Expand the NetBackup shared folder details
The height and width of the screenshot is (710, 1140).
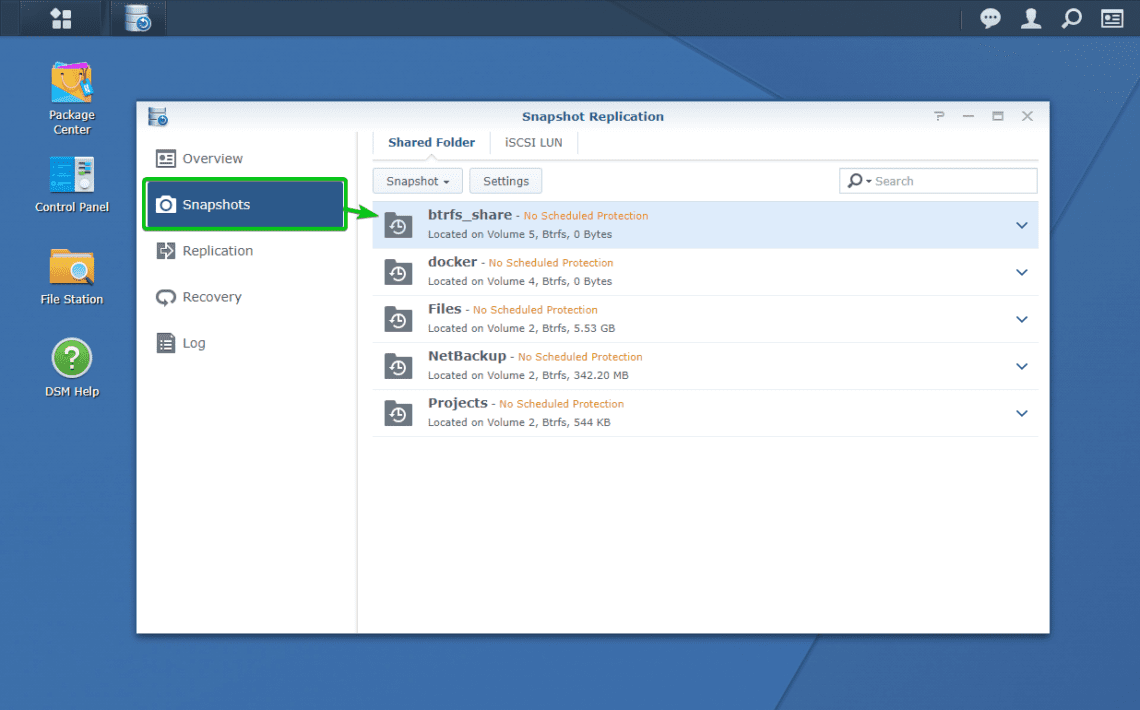1021,366
